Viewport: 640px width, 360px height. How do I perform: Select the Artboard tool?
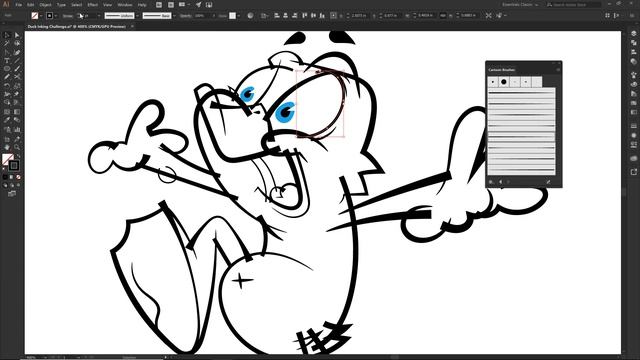pyautogui.click(x=7, y=139)
